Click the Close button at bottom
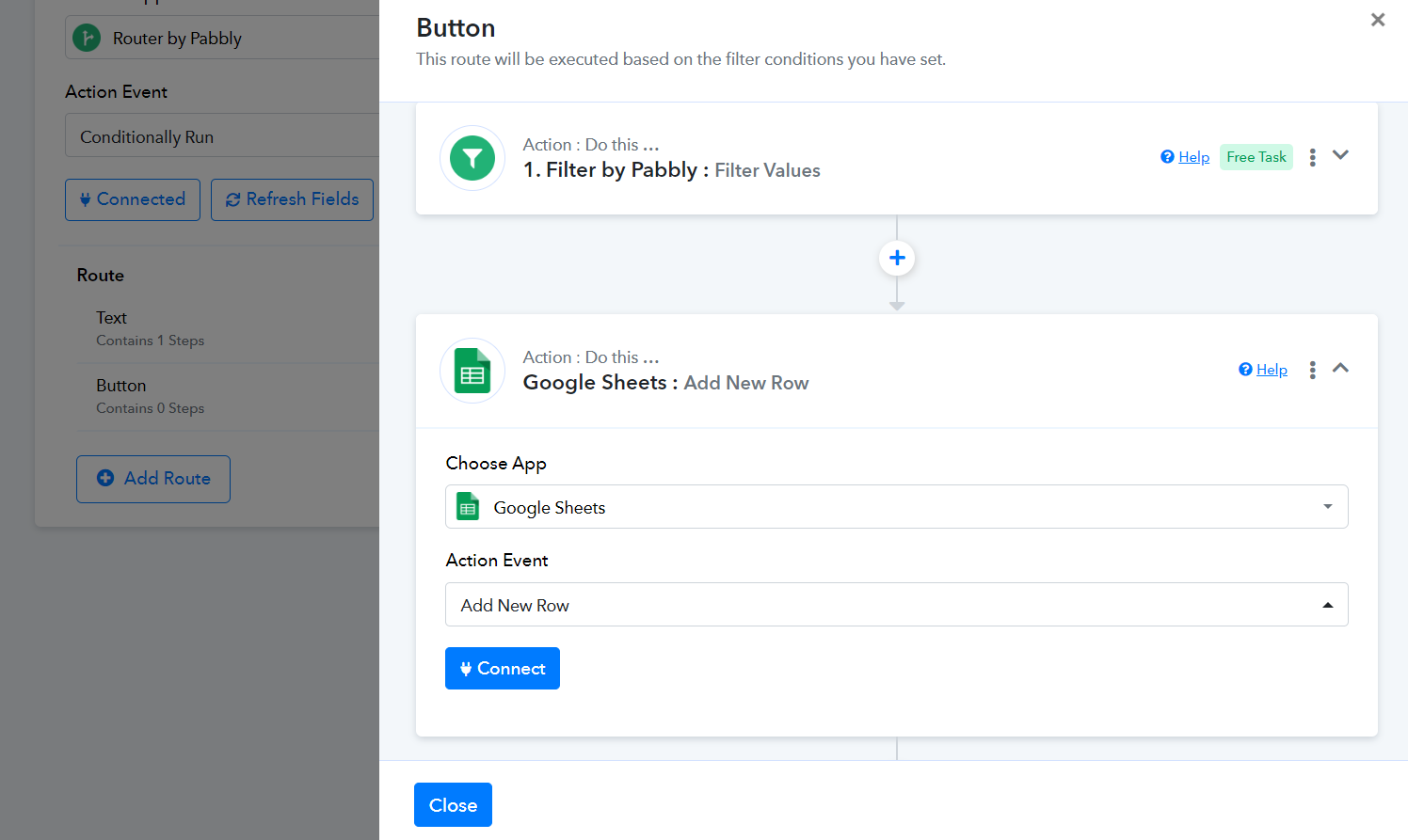1408x840 pixels. click(453, 805)
